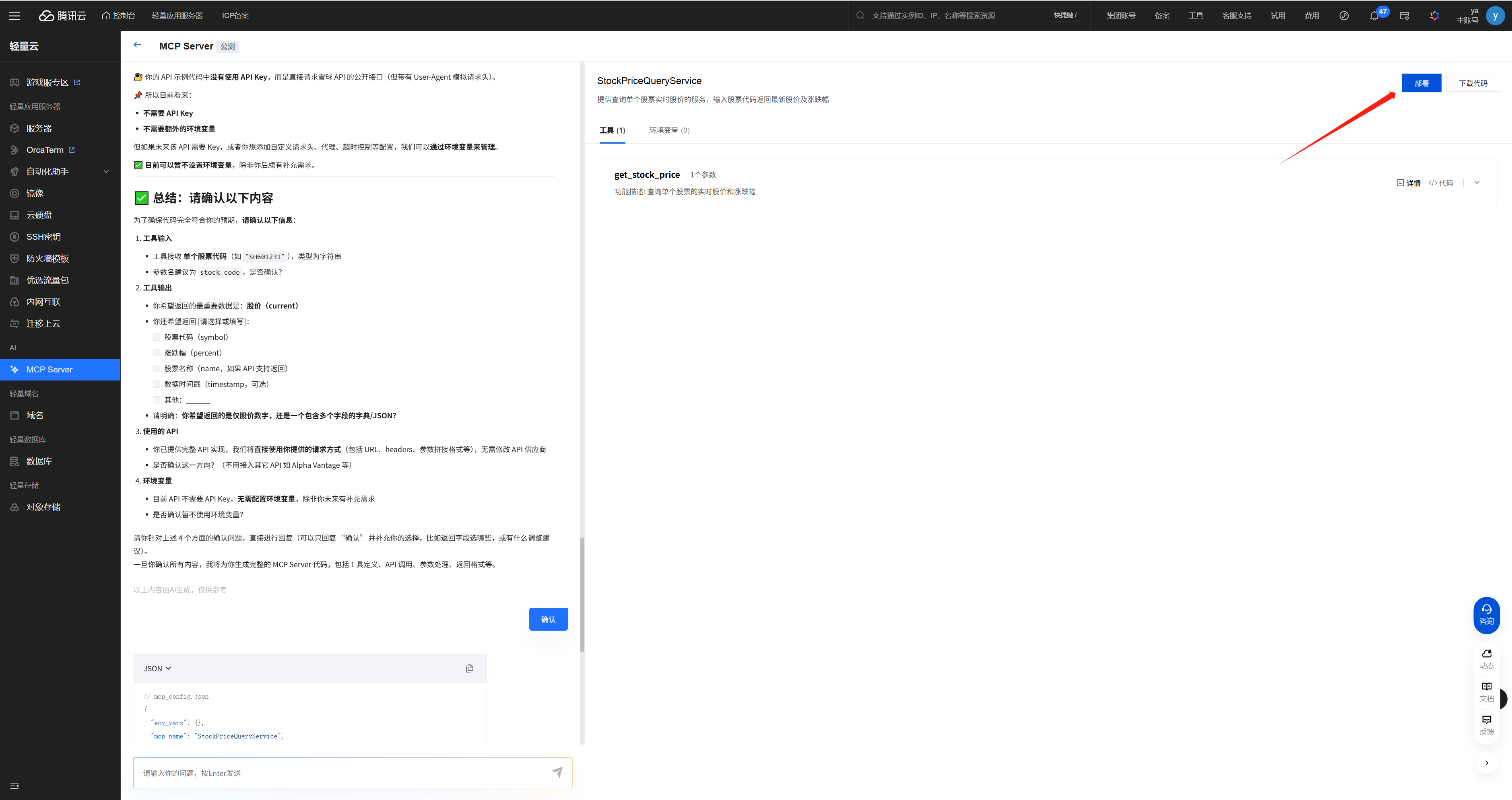The image size is (1512, 800).
Task: Open the notifications bell with 47 badge
Action: (1374, 16)
